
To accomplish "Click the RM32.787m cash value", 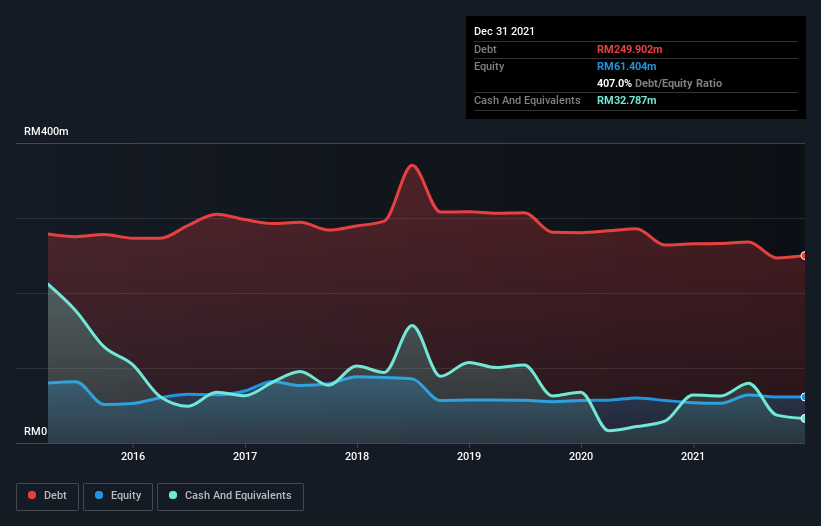I will (x=626, y=100).
